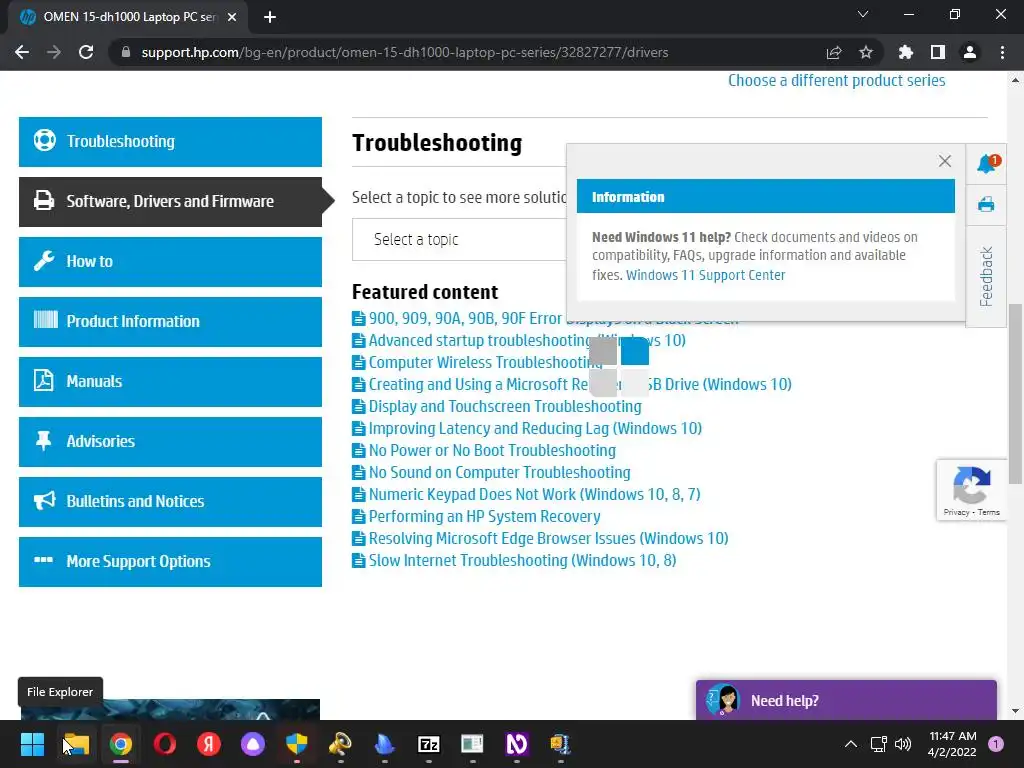Click the print page icon
The height and width of the screenshot is (768, 1024).
click(x=986, y=204)
